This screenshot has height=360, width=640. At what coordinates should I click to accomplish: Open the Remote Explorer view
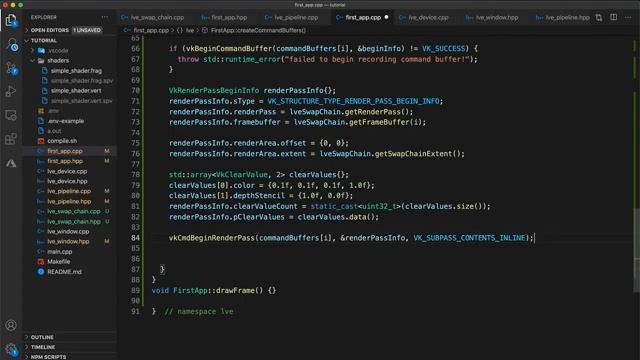coord(11,116)
